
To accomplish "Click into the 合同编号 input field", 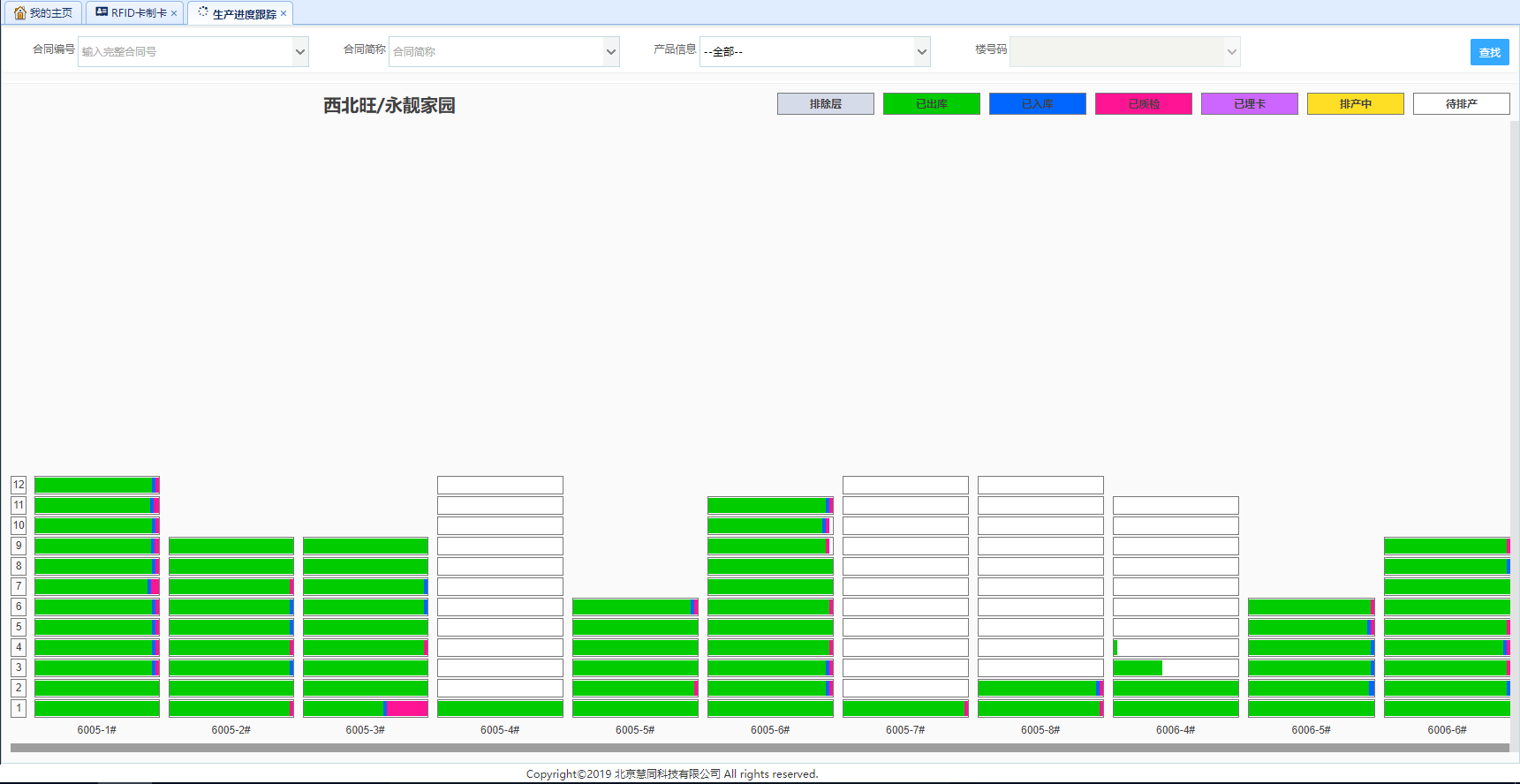I will pos(185,52).
